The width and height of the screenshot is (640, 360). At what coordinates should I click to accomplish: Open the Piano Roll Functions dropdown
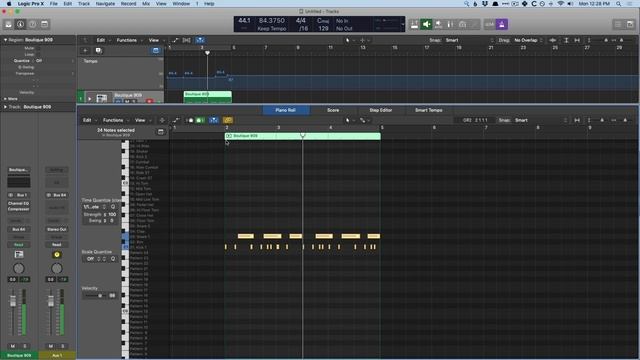(x=116, y=120)
